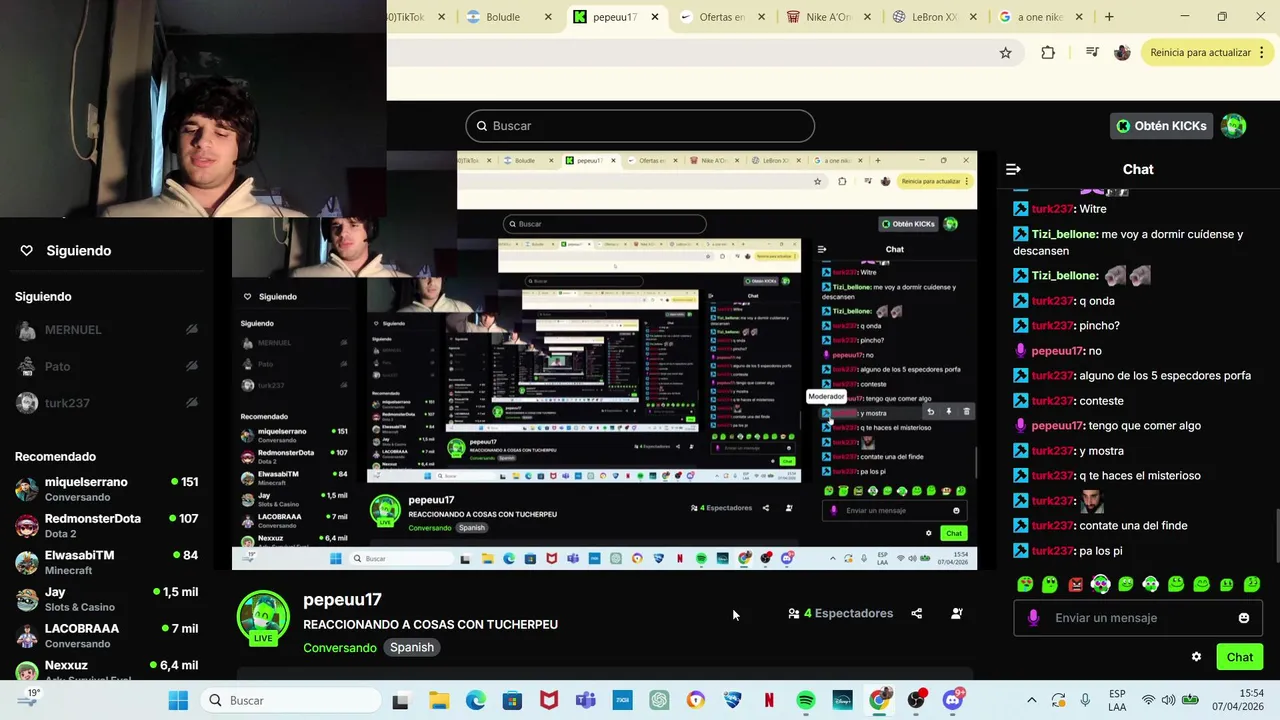Open the emoji picker in message box

1244,618
